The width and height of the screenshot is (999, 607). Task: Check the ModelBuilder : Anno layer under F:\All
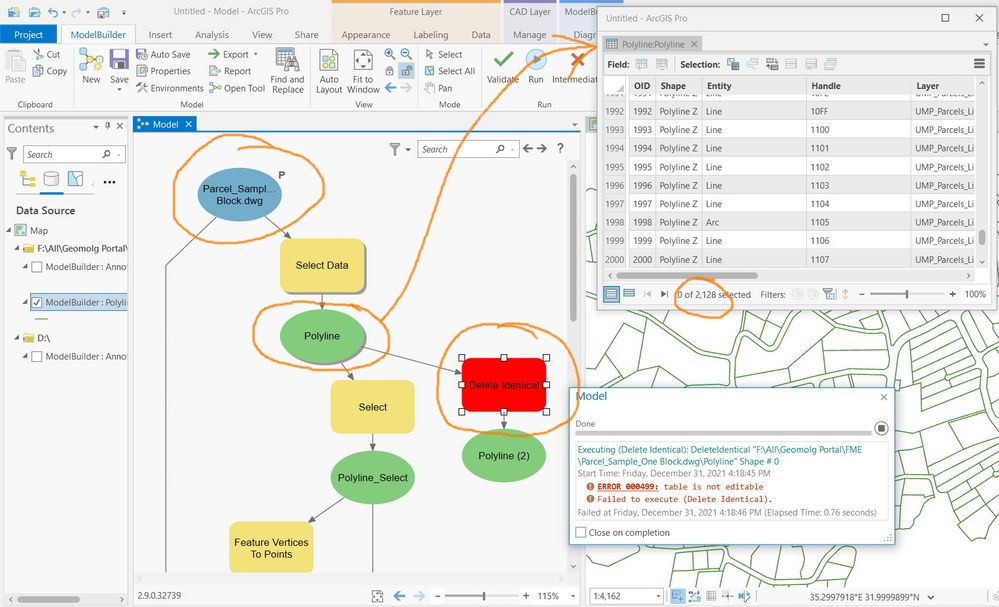[x=37, y=267]
